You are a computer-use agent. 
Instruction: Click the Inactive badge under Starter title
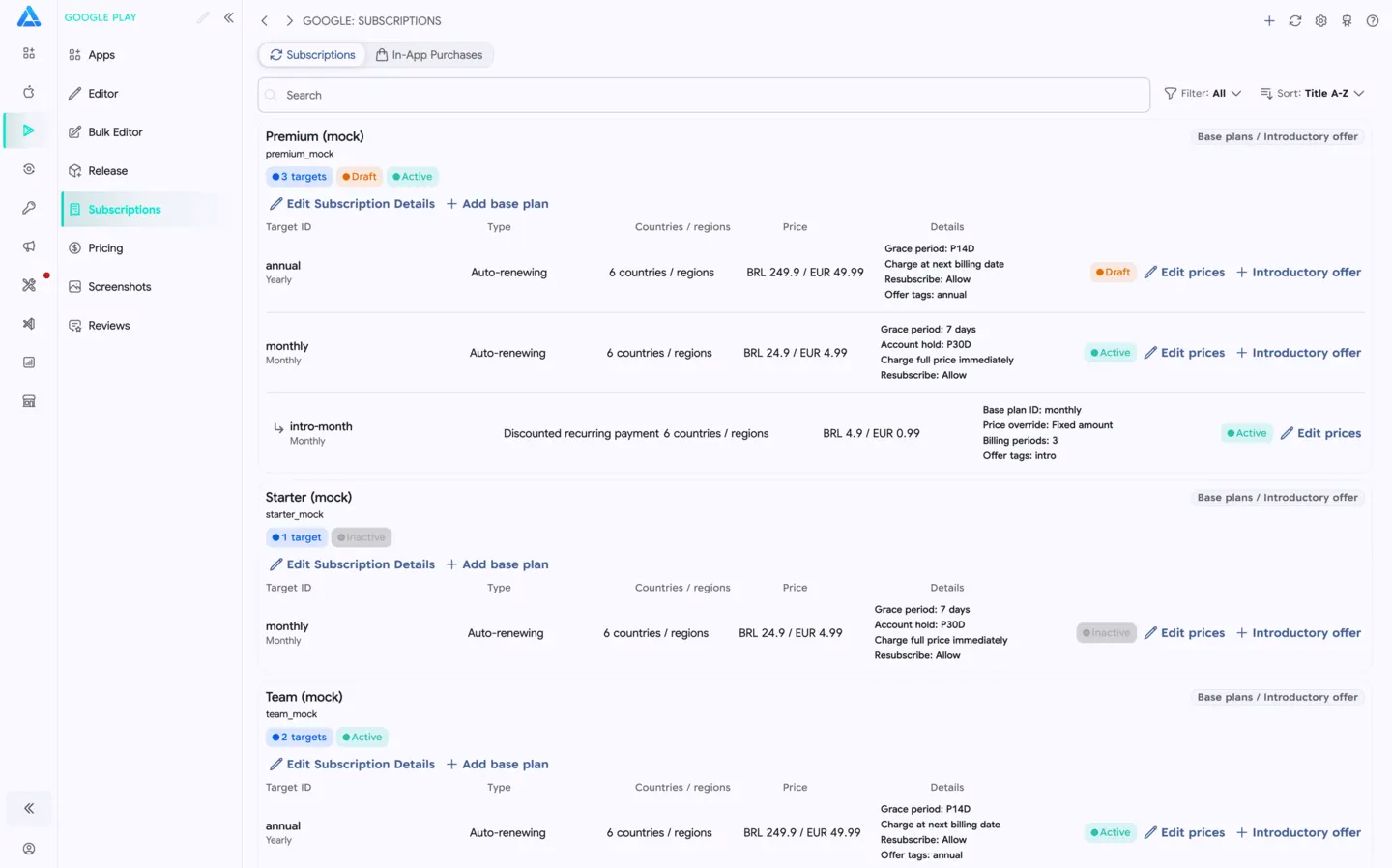[362, 537]
